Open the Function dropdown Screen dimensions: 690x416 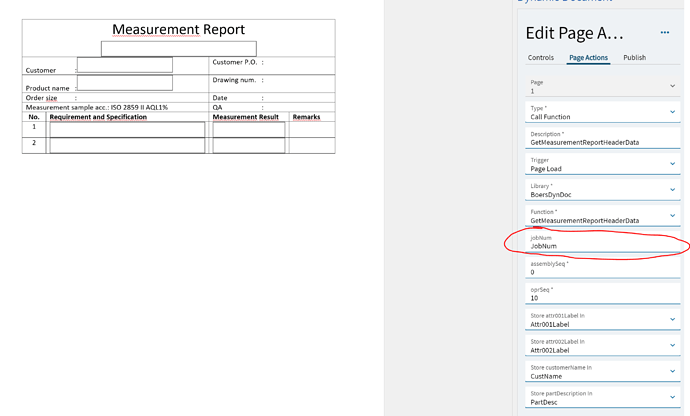click(x=602, y=216)
